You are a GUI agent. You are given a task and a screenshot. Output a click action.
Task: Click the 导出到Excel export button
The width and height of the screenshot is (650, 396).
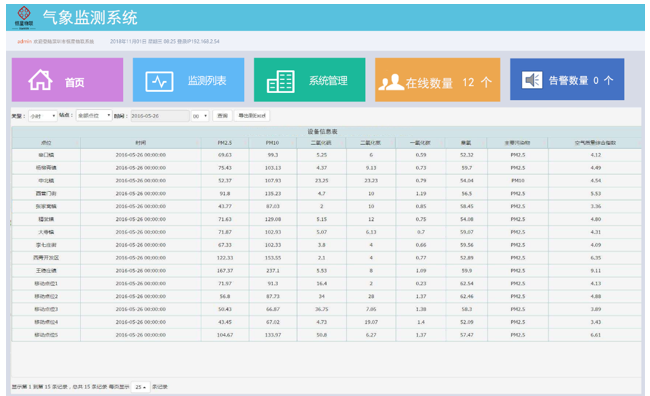252,116
